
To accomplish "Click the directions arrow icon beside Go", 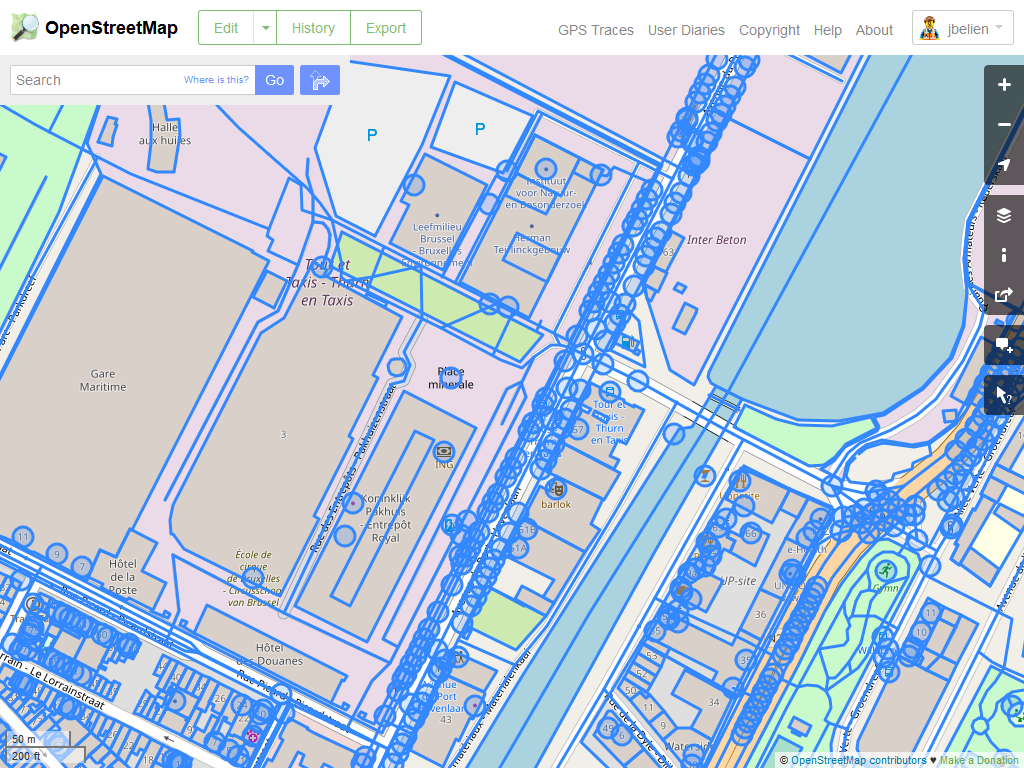I will click(x=320, y=80).
